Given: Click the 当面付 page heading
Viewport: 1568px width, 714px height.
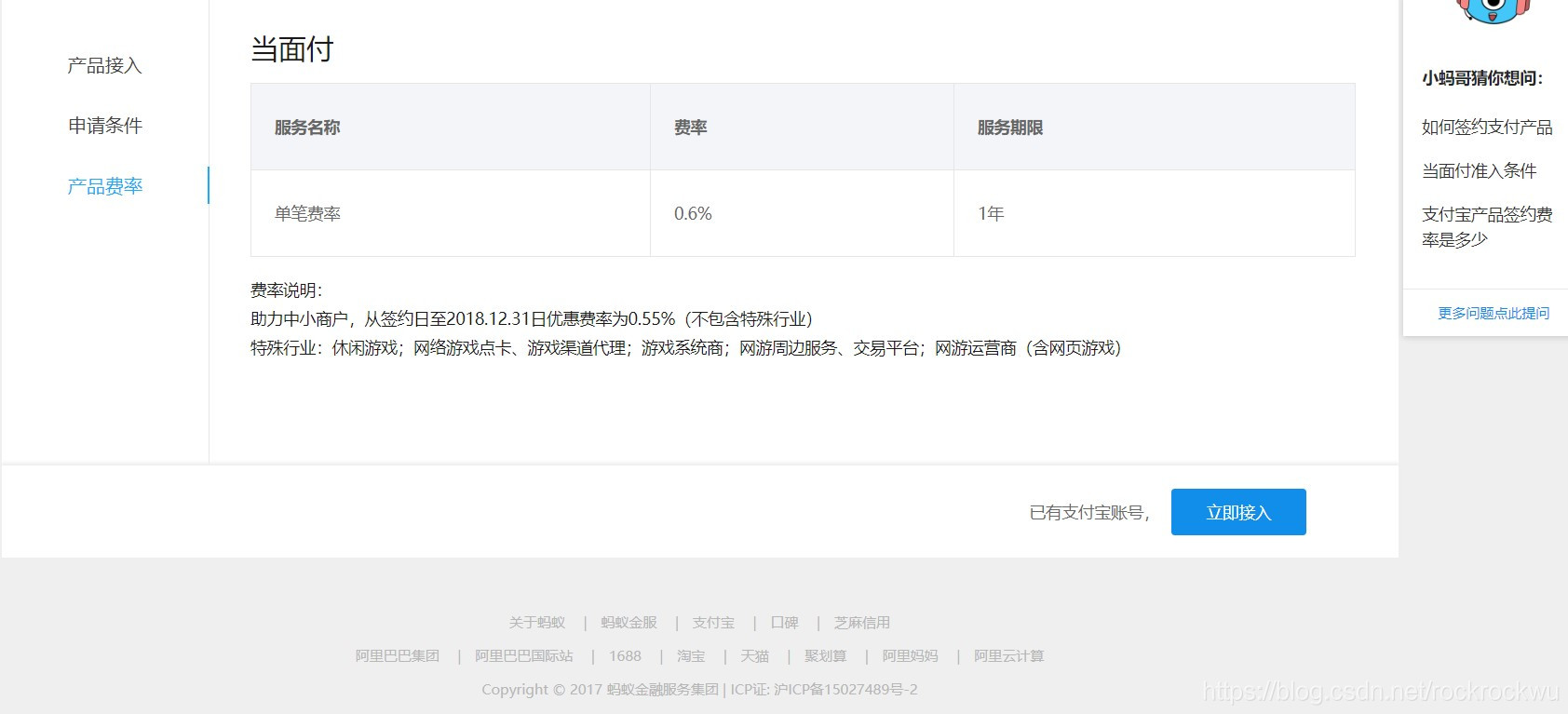Looking at the screenshot, I should [292, 49].
